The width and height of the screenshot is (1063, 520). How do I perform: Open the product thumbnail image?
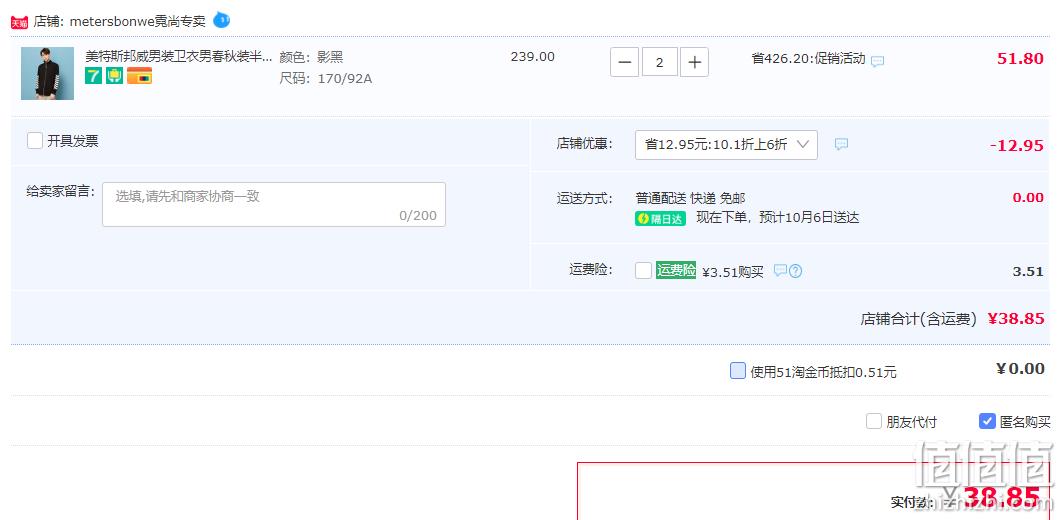click(x=47, y=73)
